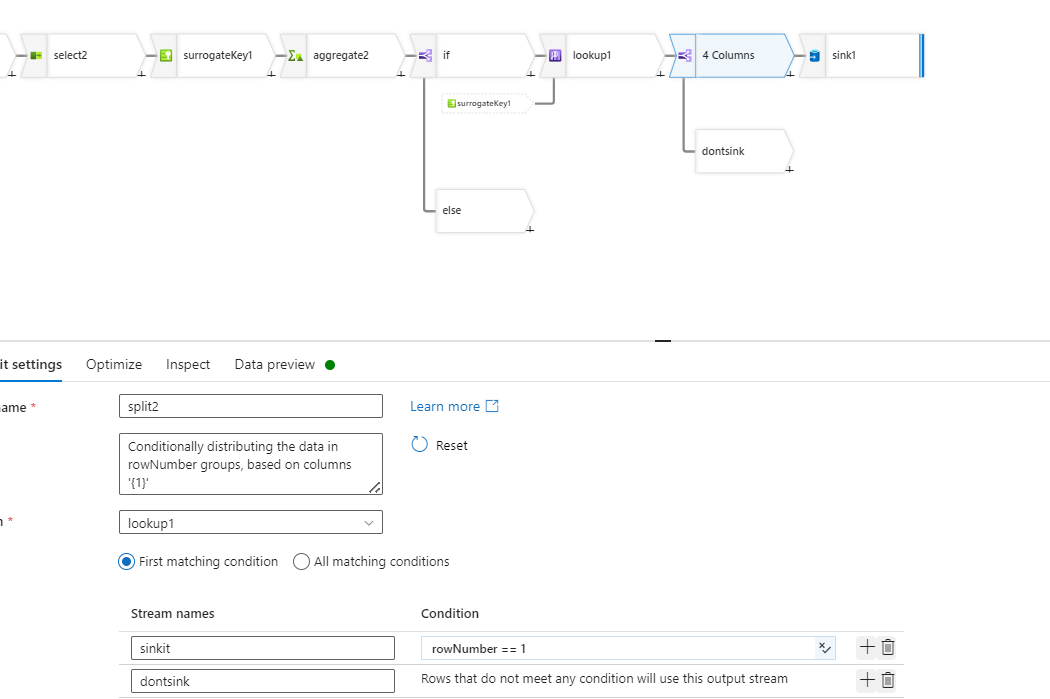Image resolution: width=1050 pixels, height=699 pixels.
Task: Open the lookup1 incoming stream dropdown
Action: pyautogui.click(x=250, y=522)
